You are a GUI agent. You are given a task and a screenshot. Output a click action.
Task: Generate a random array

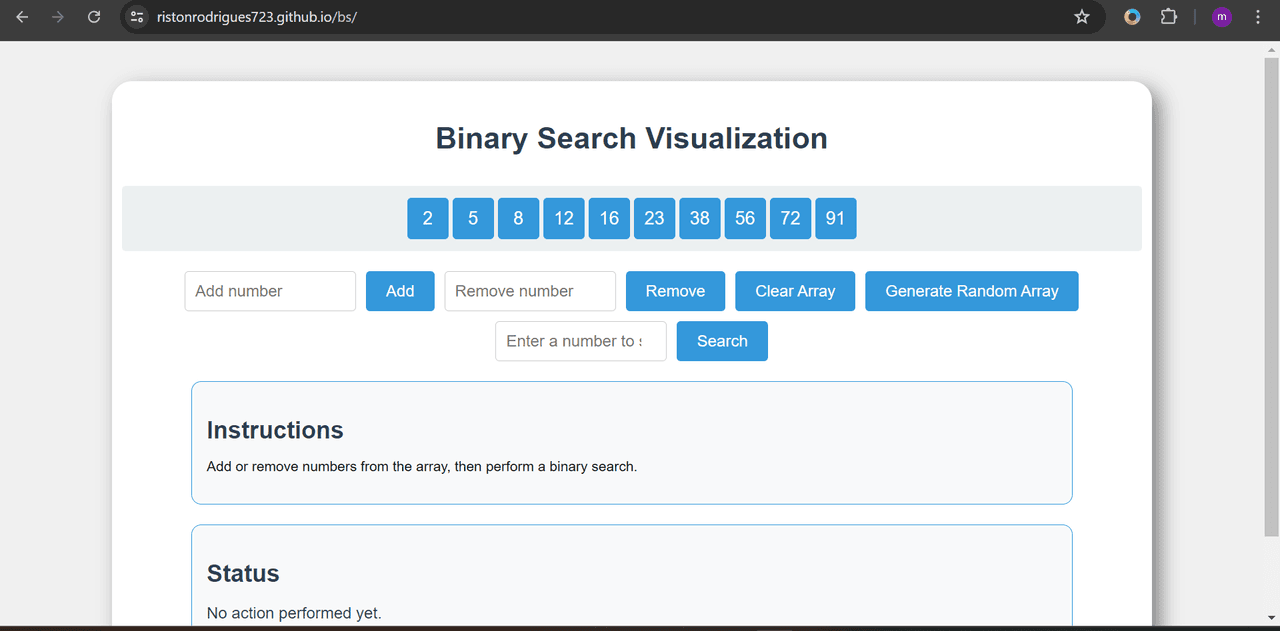coord(971,291)
